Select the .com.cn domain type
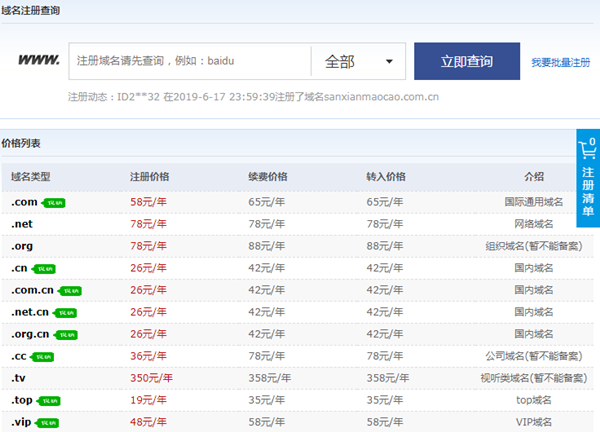Image resolution: width=600 pixels, height=432 pixels. tap(32, 290)
